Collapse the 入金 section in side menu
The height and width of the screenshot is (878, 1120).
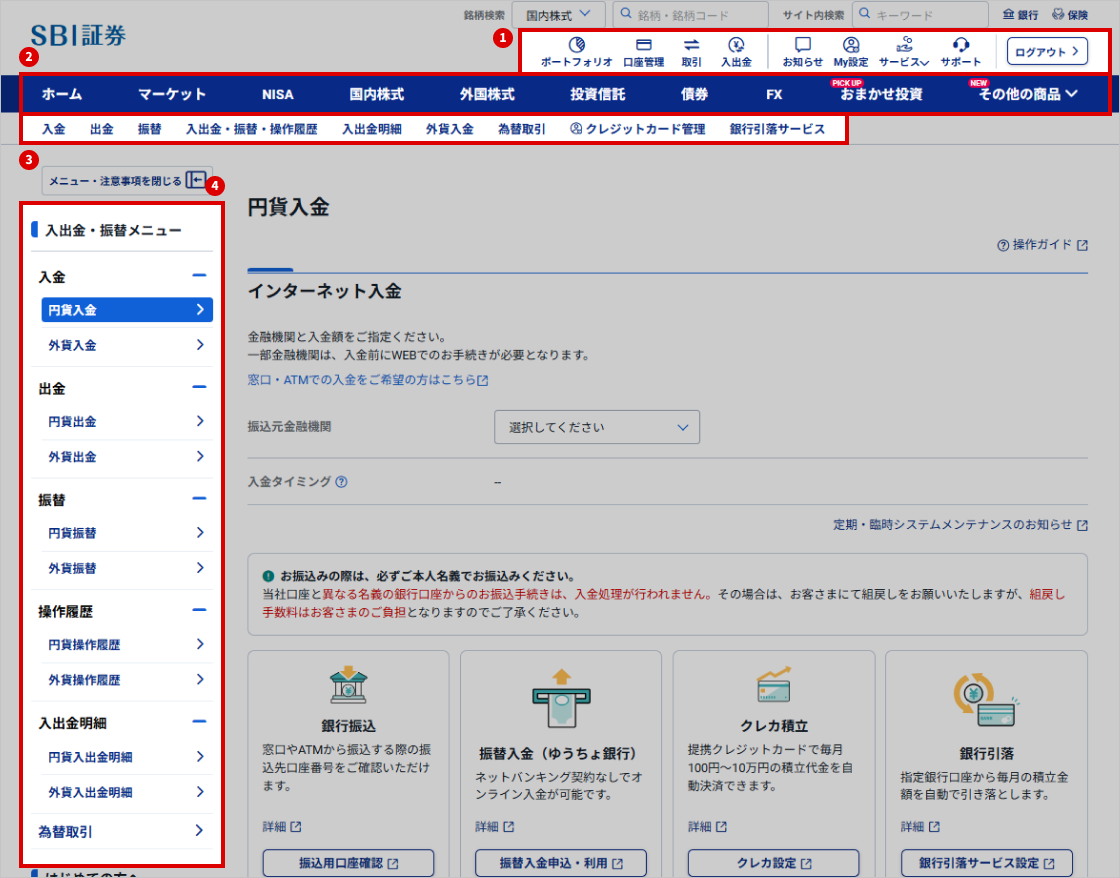199,275
